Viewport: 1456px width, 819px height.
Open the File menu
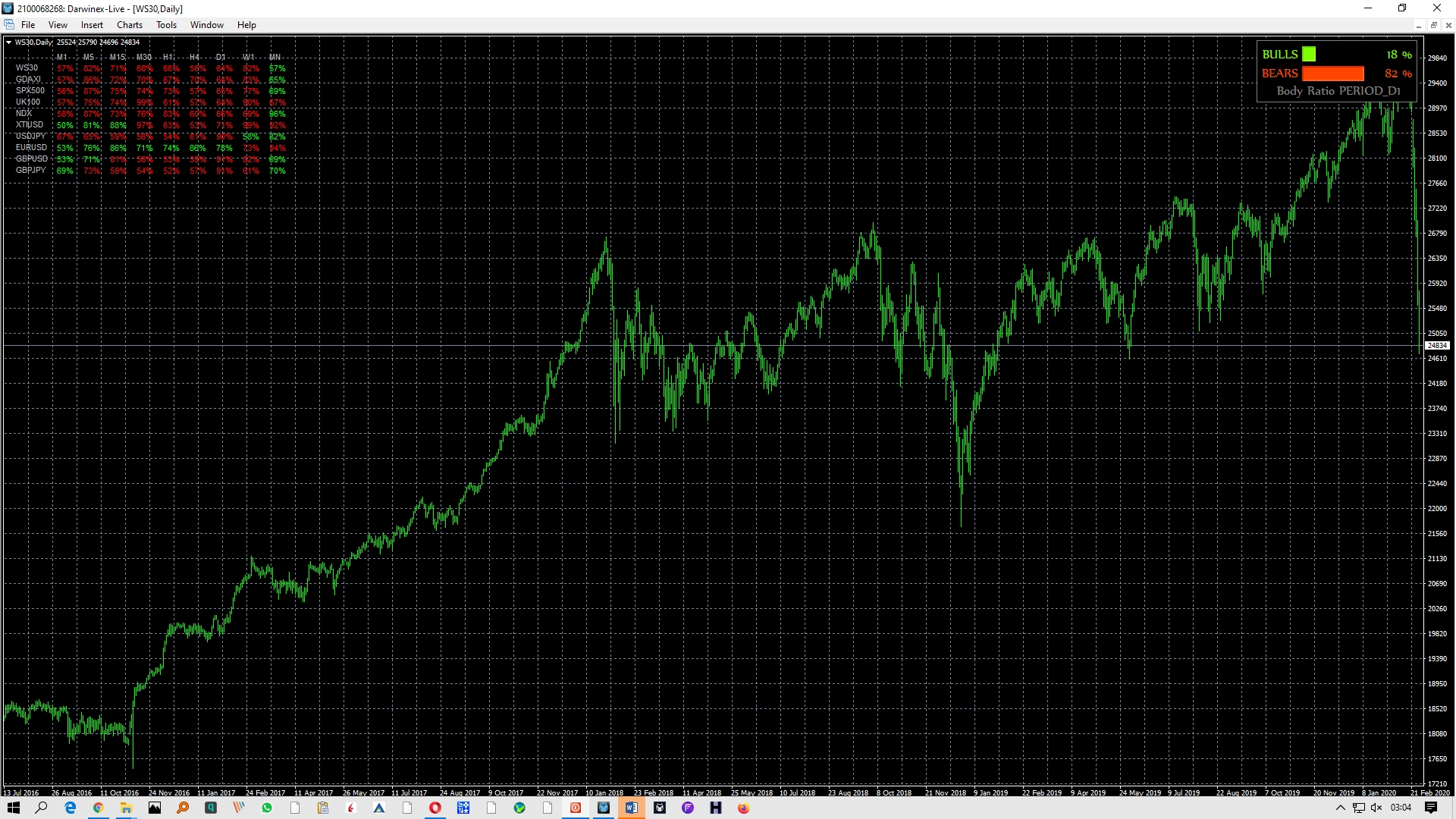(28, 25)
